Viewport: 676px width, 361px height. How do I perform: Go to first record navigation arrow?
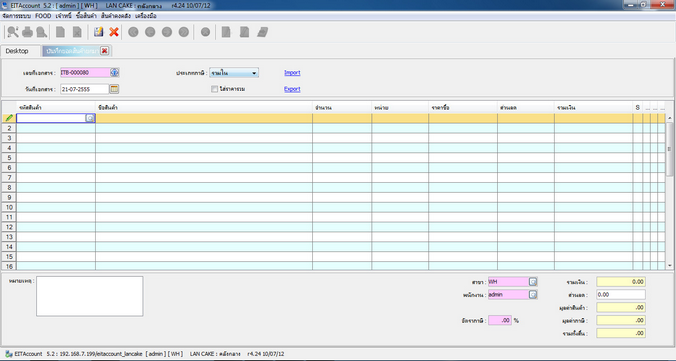point(133,32)
